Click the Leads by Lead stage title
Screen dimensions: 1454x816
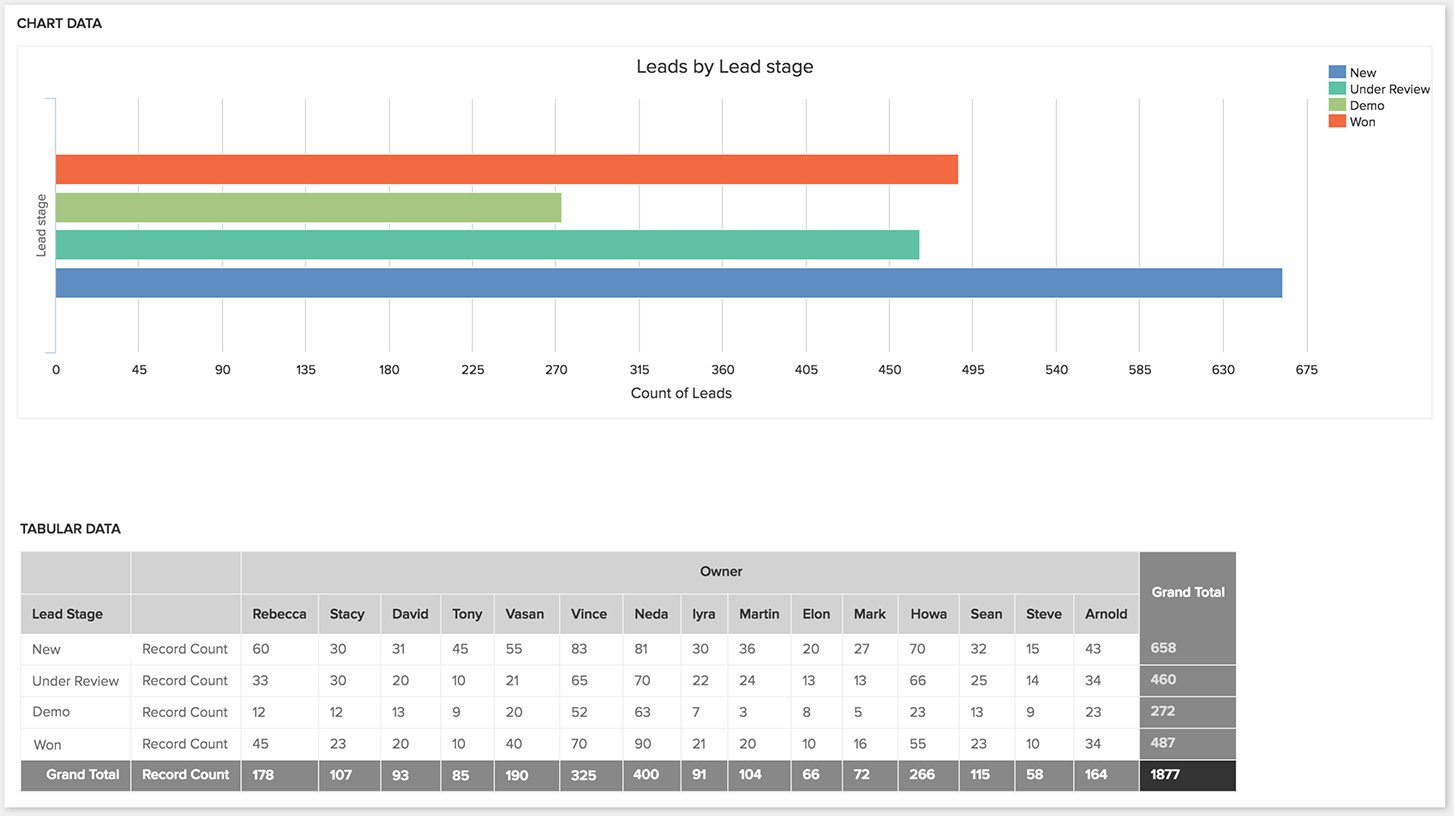(725, 67)
